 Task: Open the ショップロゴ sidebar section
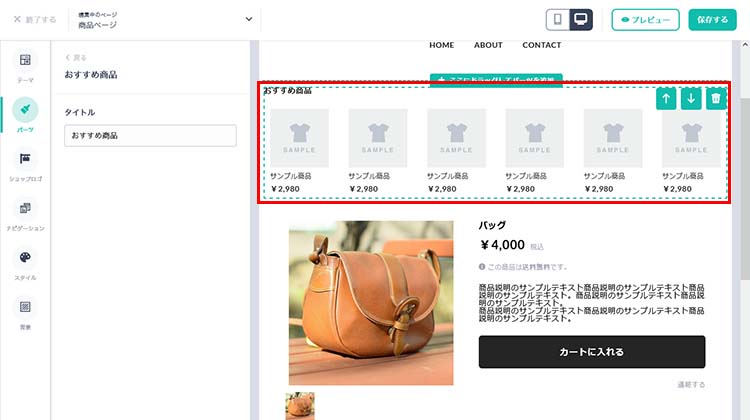[25, 165]
